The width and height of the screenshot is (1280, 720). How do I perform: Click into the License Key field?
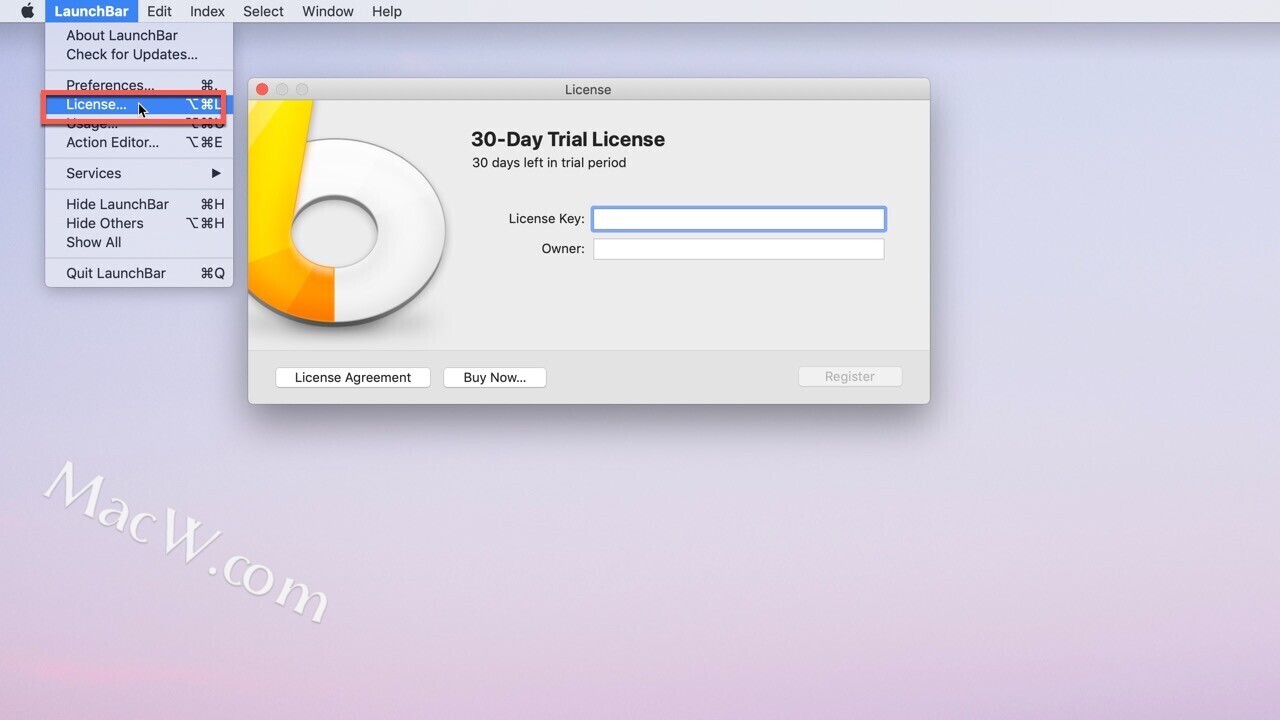coord(739,219)
